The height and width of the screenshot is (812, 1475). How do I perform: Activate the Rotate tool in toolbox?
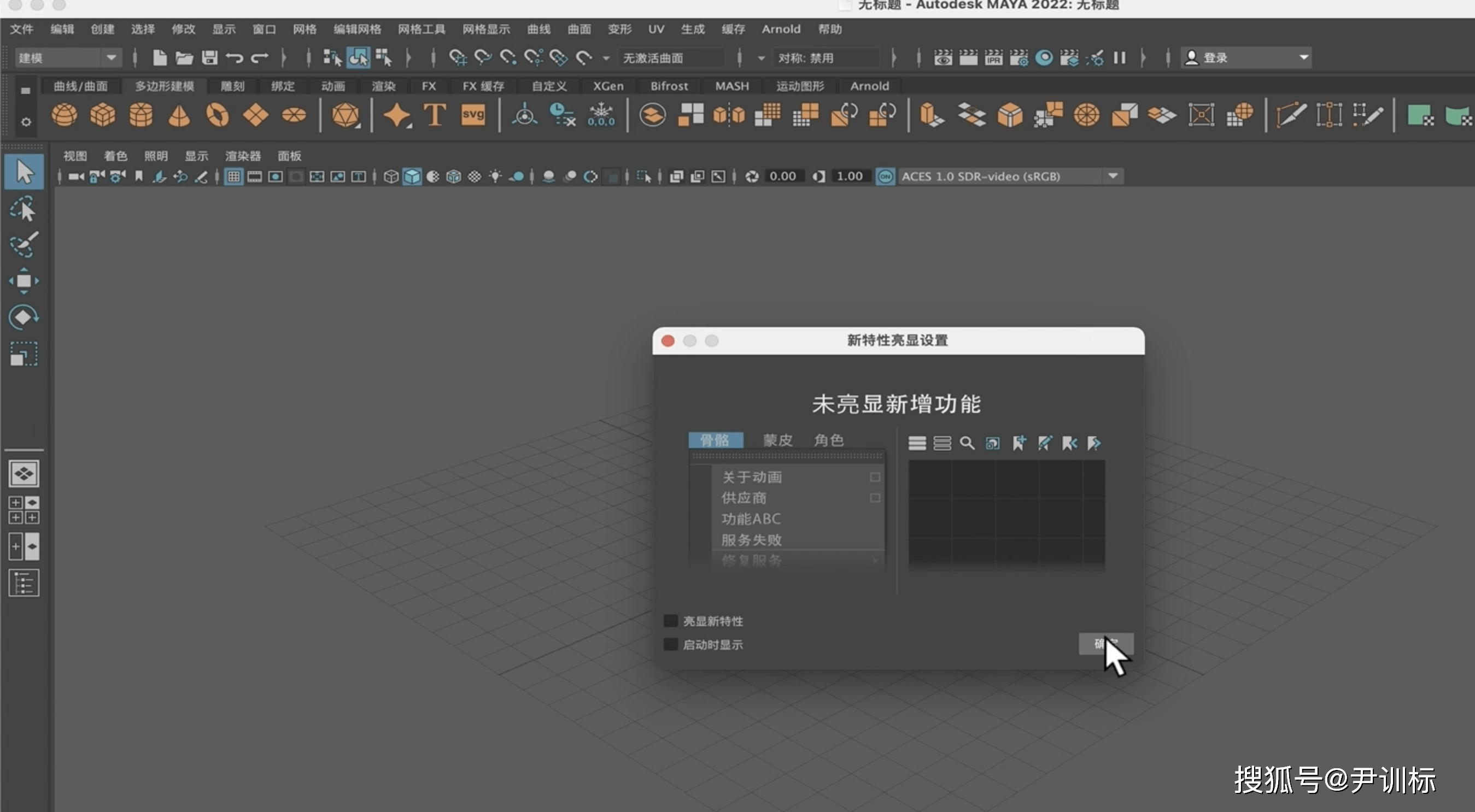coord(24,317)
